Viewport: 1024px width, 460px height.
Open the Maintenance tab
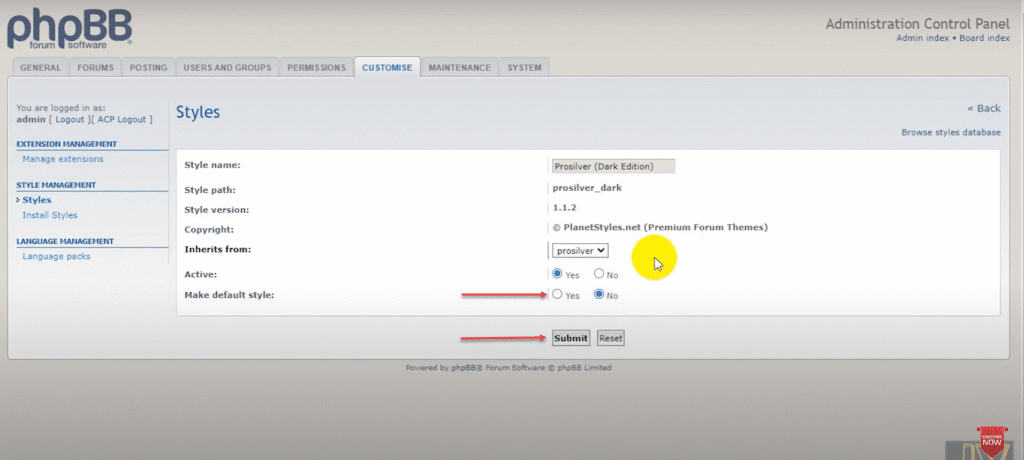click(459, 68)
